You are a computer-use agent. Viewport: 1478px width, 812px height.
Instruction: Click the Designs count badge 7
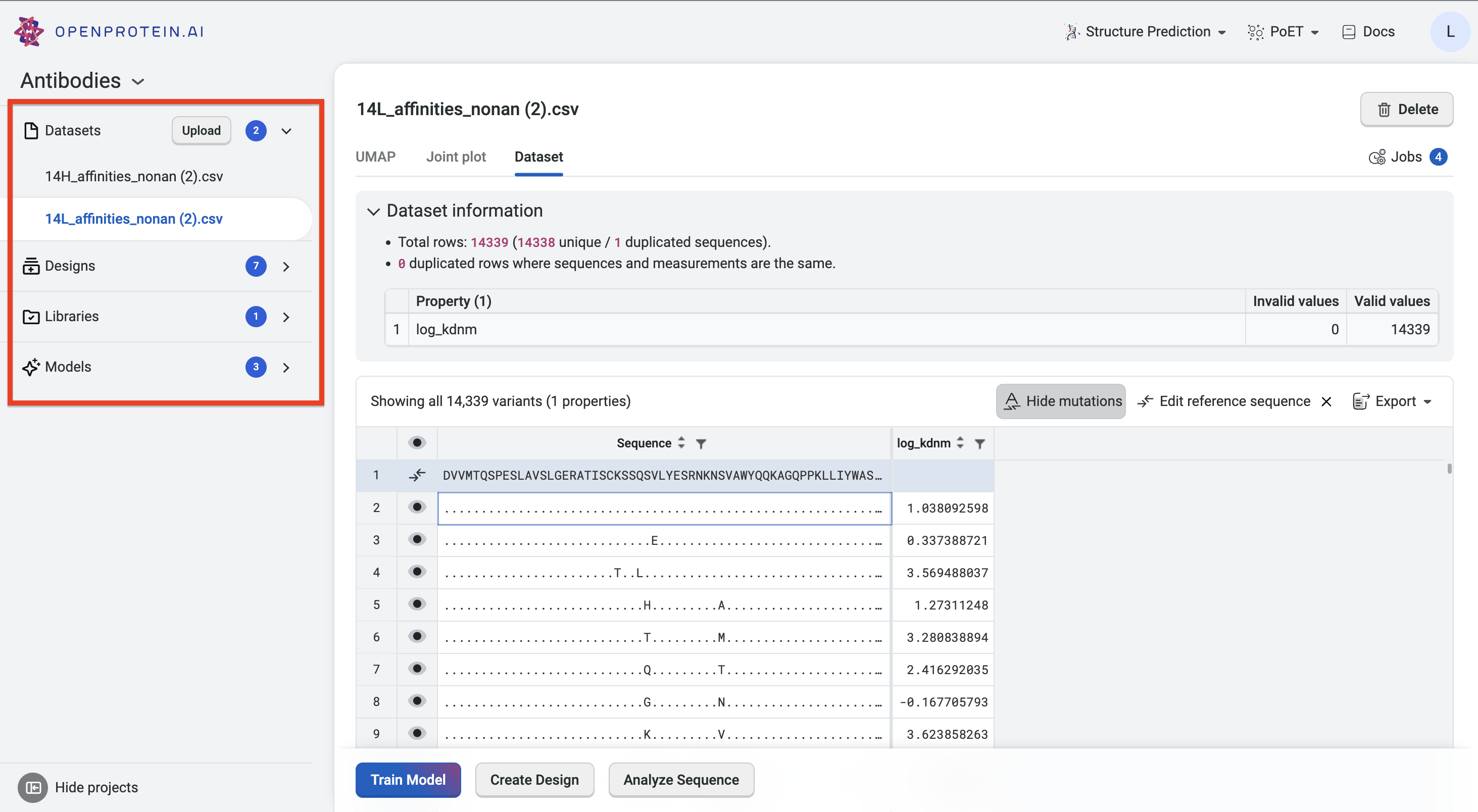click(x=255, y=266)
